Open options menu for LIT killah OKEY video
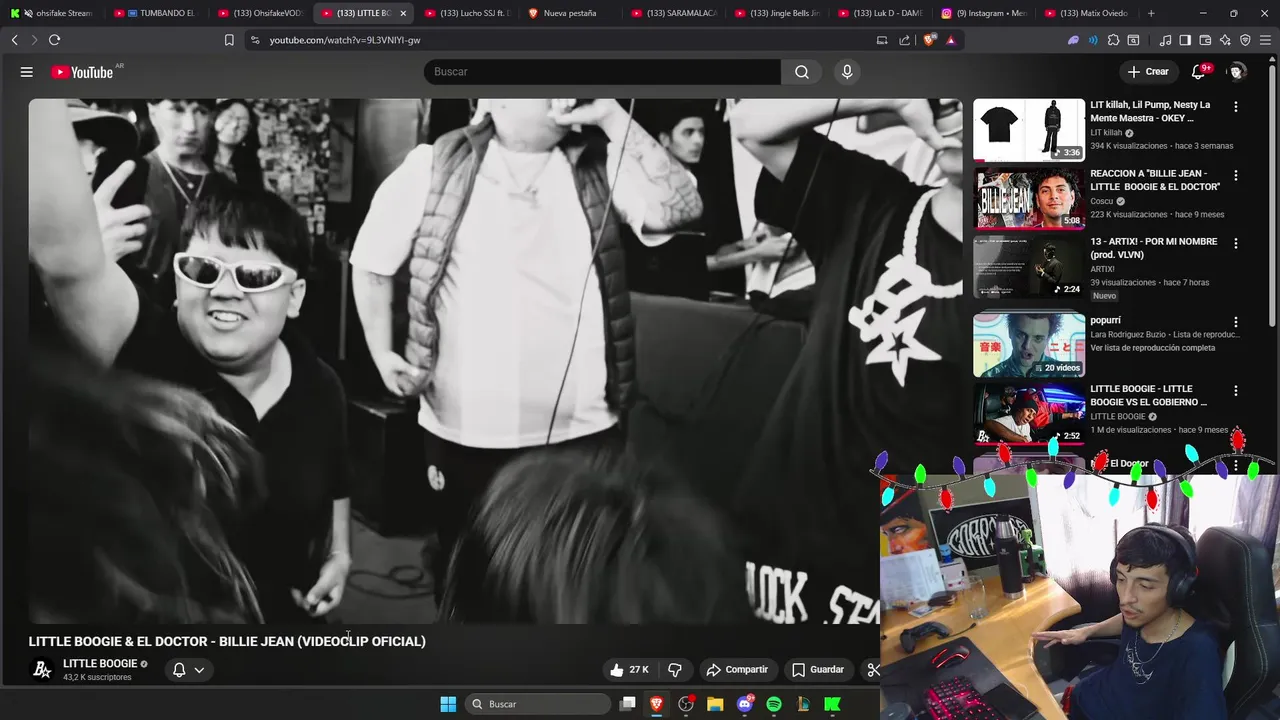This screenshot has height=720, width=1280. tap(1236, 106)
